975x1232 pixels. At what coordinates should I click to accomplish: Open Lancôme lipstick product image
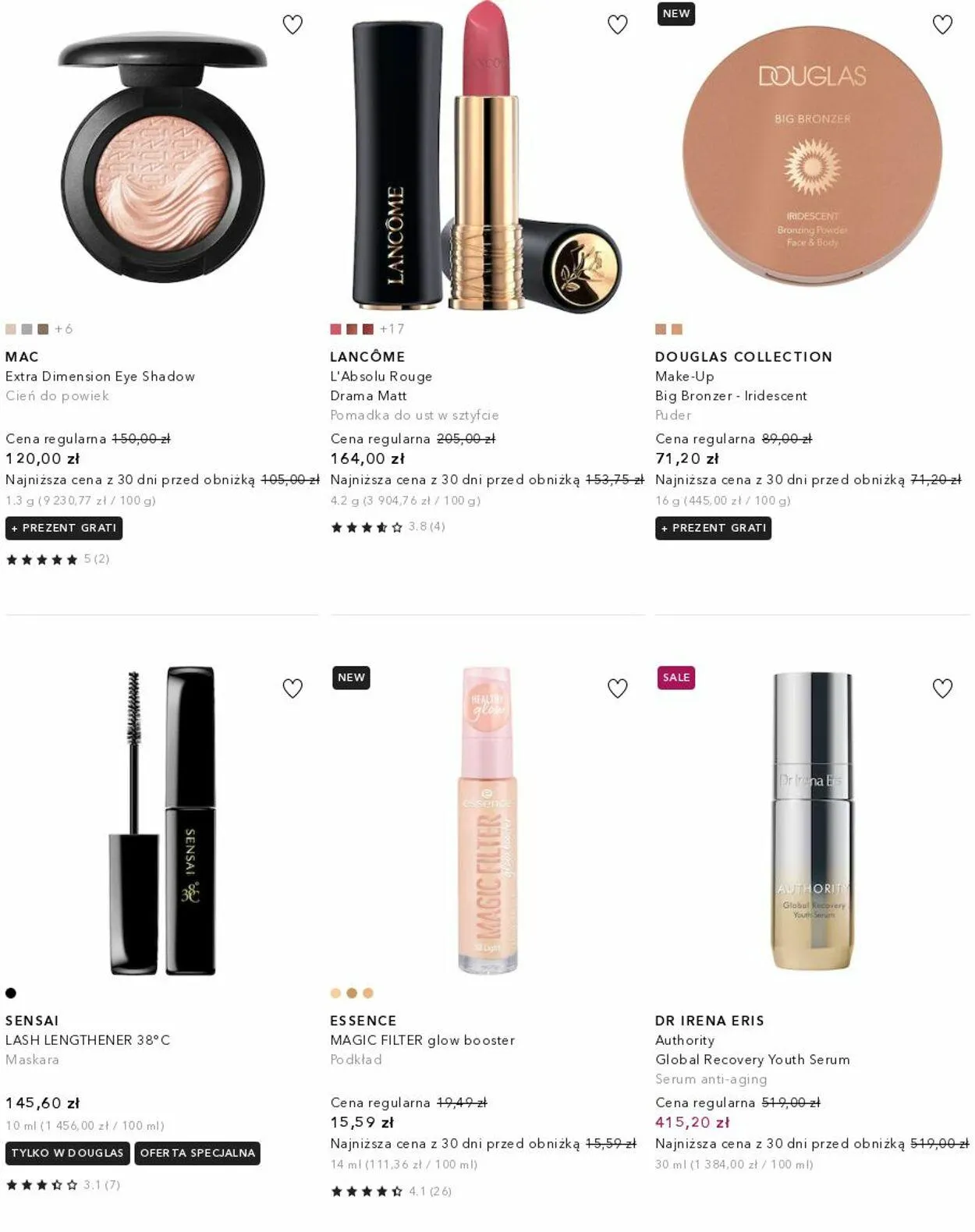click(487, 156)
